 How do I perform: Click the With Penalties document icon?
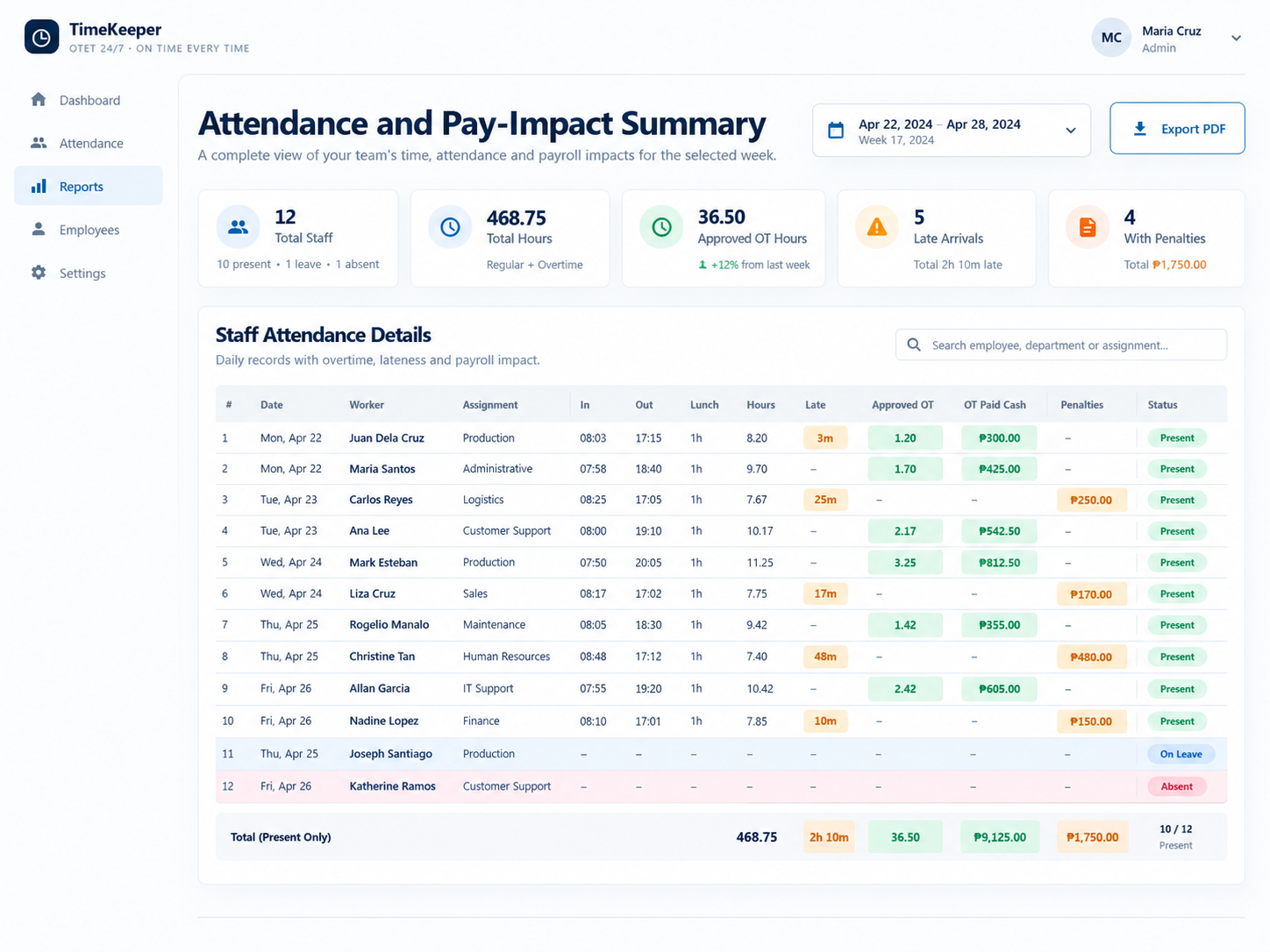pyautogui.click(x=1088, y=227)
